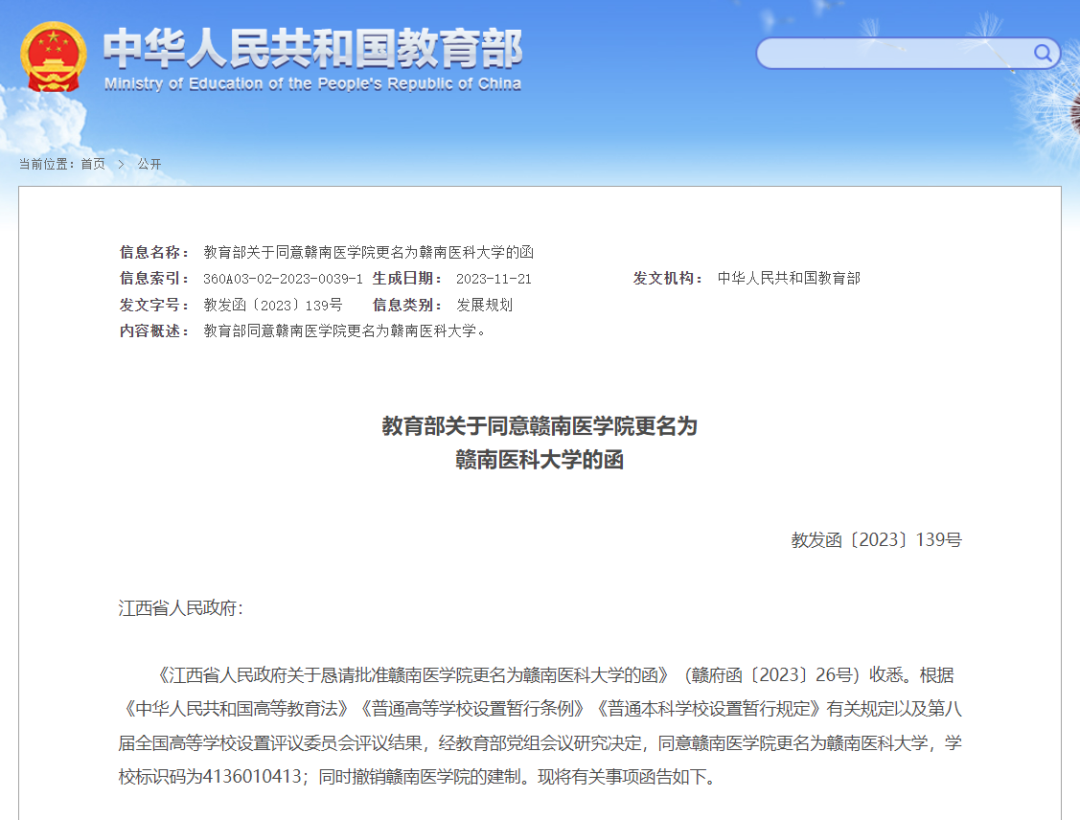This screenshot has height=820, width=1080.
Task: Select the category value 发展规划
Action: pyautogui.click(x=484, y=305)
